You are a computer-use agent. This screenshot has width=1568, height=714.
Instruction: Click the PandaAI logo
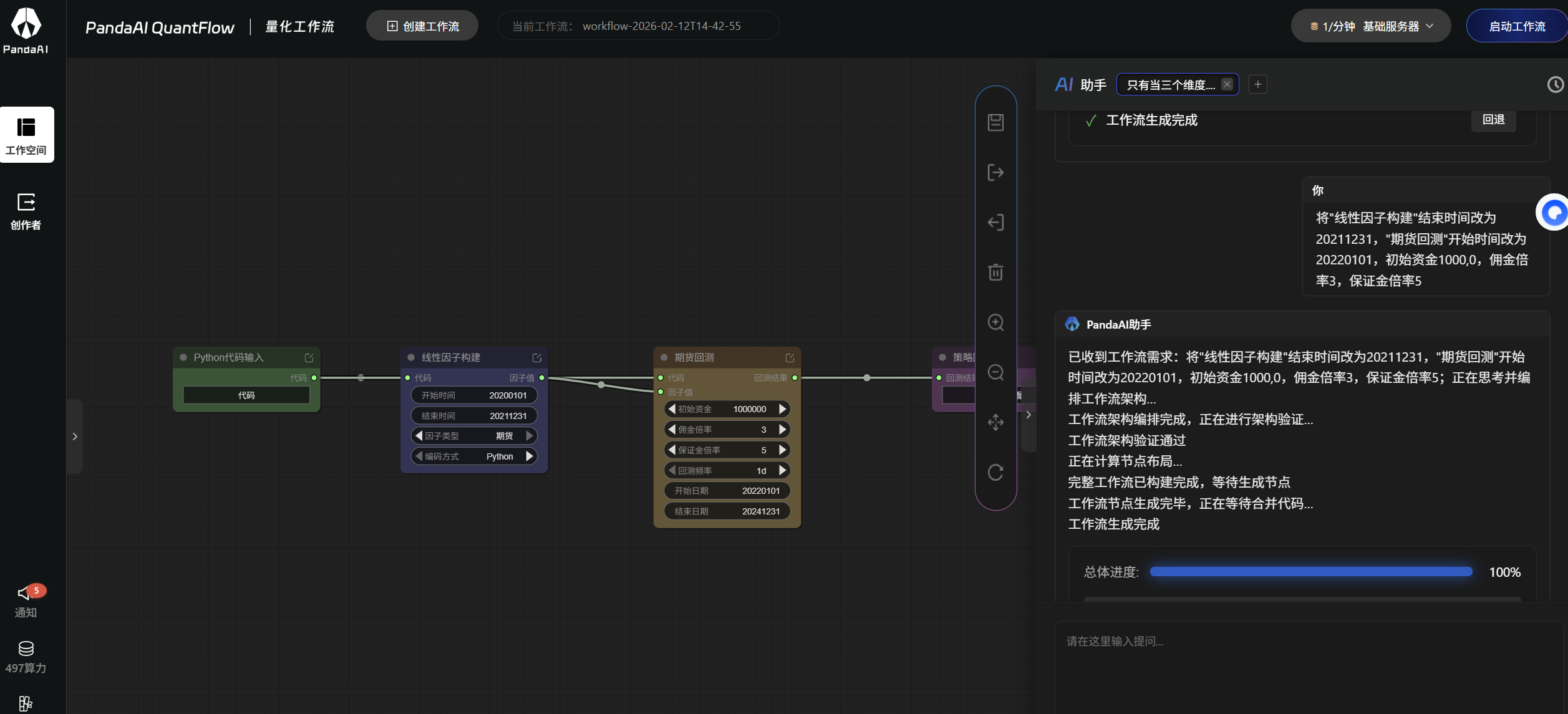click(26, 31)
